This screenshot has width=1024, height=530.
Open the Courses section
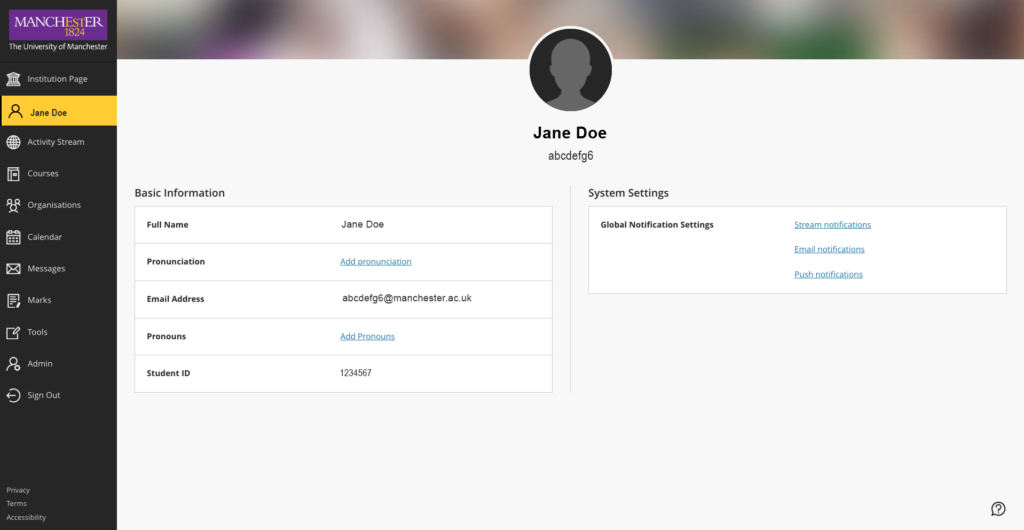pyautogui.click(x=58, y=174)
